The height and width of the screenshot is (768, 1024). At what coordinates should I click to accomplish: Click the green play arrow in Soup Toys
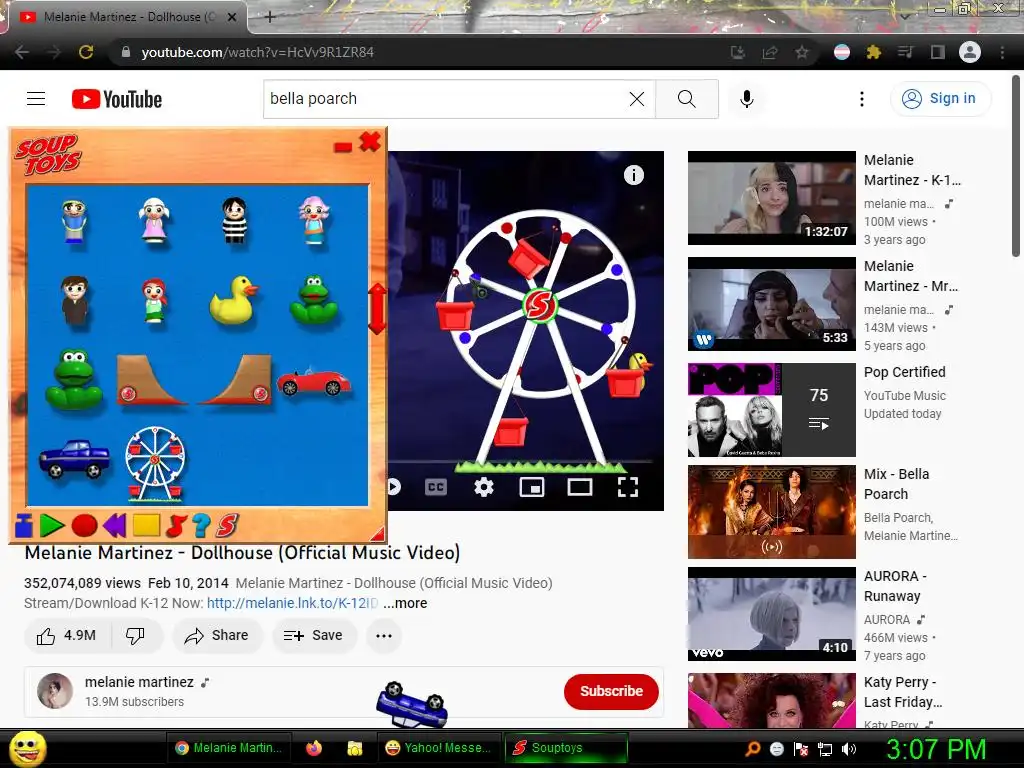52,525
